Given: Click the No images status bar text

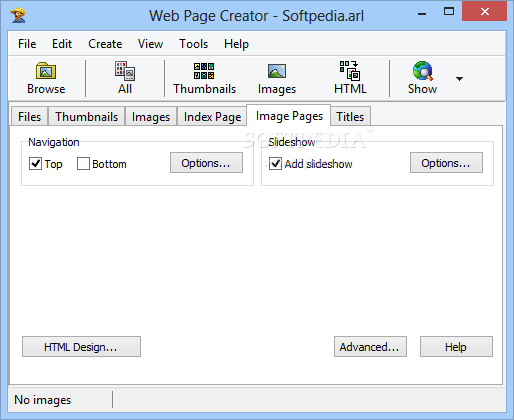Looking at the screenshot, I should [43, 400].
